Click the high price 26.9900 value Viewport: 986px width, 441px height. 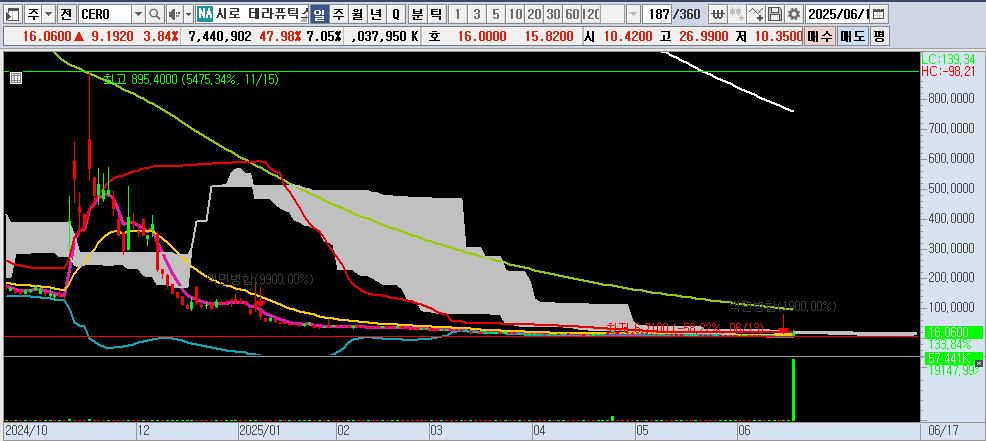pyautogui.click(x=702, y=36)
